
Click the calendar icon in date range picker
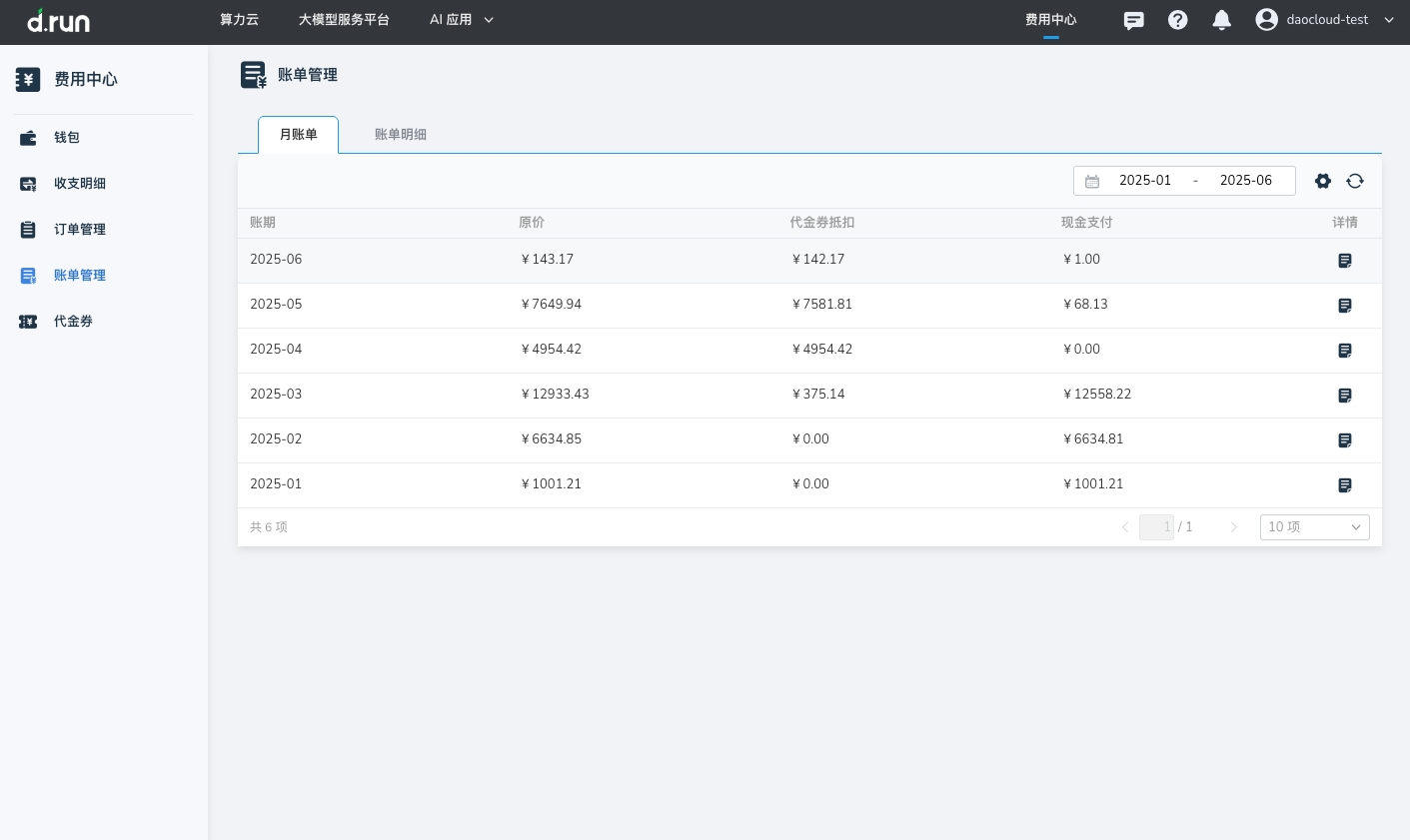coord(1092,181)
